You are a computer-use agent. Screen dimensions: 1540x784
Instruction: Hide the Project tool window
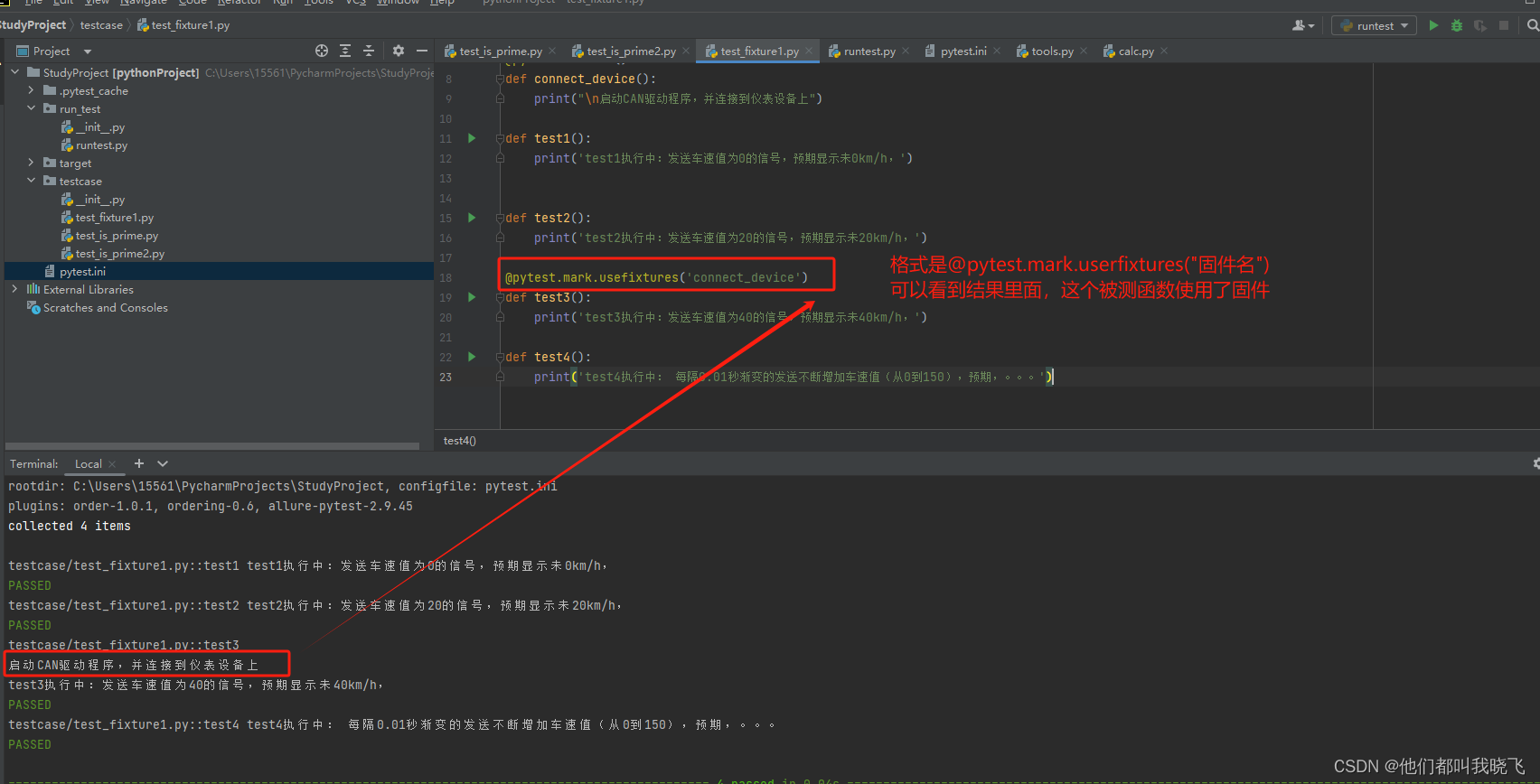pos(422,51)
